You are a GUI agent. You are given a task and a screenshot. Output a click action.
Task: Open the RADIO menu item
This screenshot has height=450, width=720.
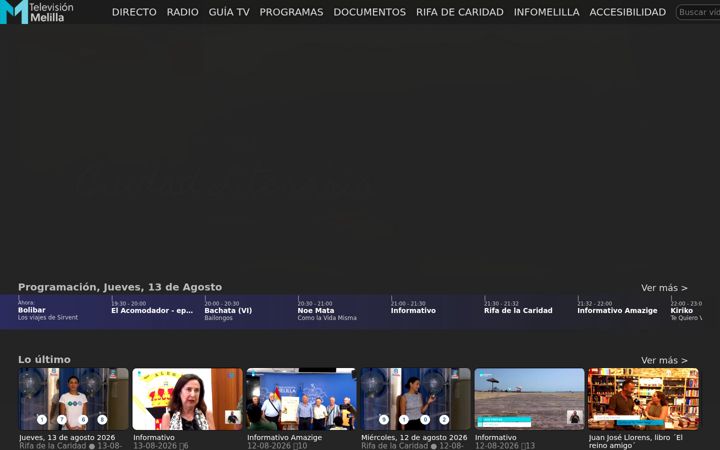click(182, 12)
